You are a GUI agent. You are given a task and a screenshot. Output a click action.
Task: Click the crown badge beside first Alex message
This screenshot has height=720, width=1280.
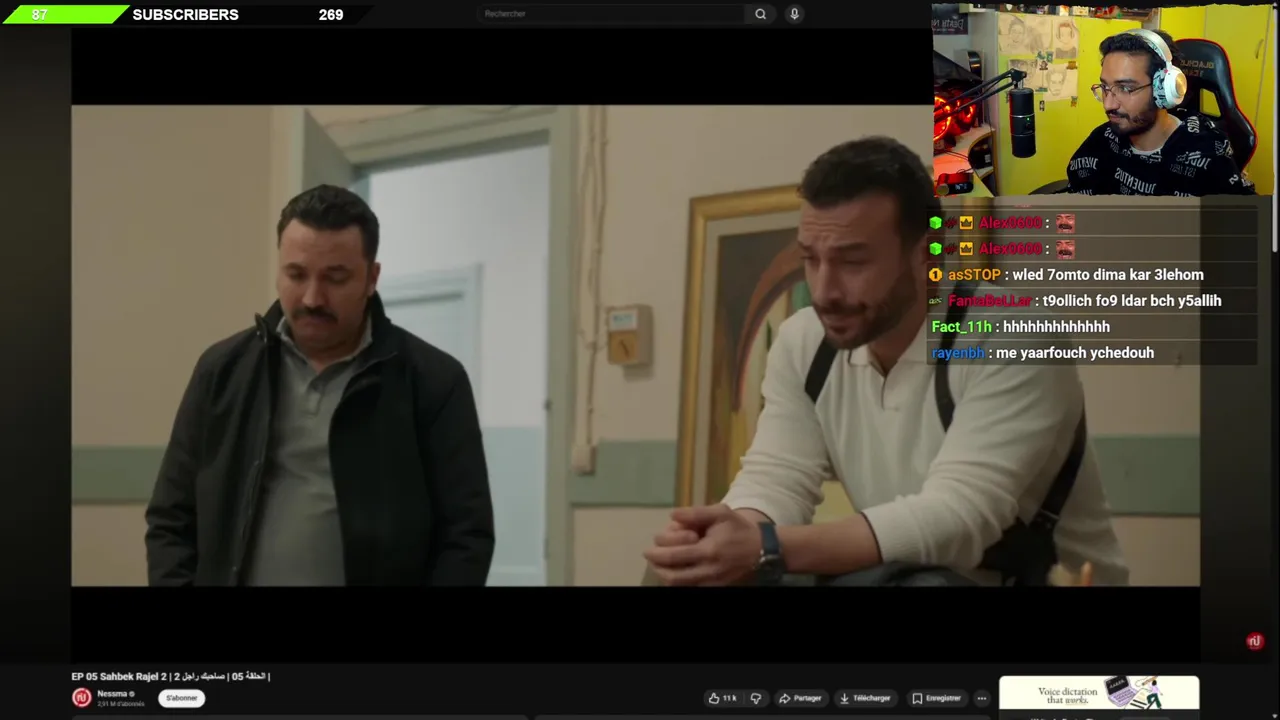[966, 223]
